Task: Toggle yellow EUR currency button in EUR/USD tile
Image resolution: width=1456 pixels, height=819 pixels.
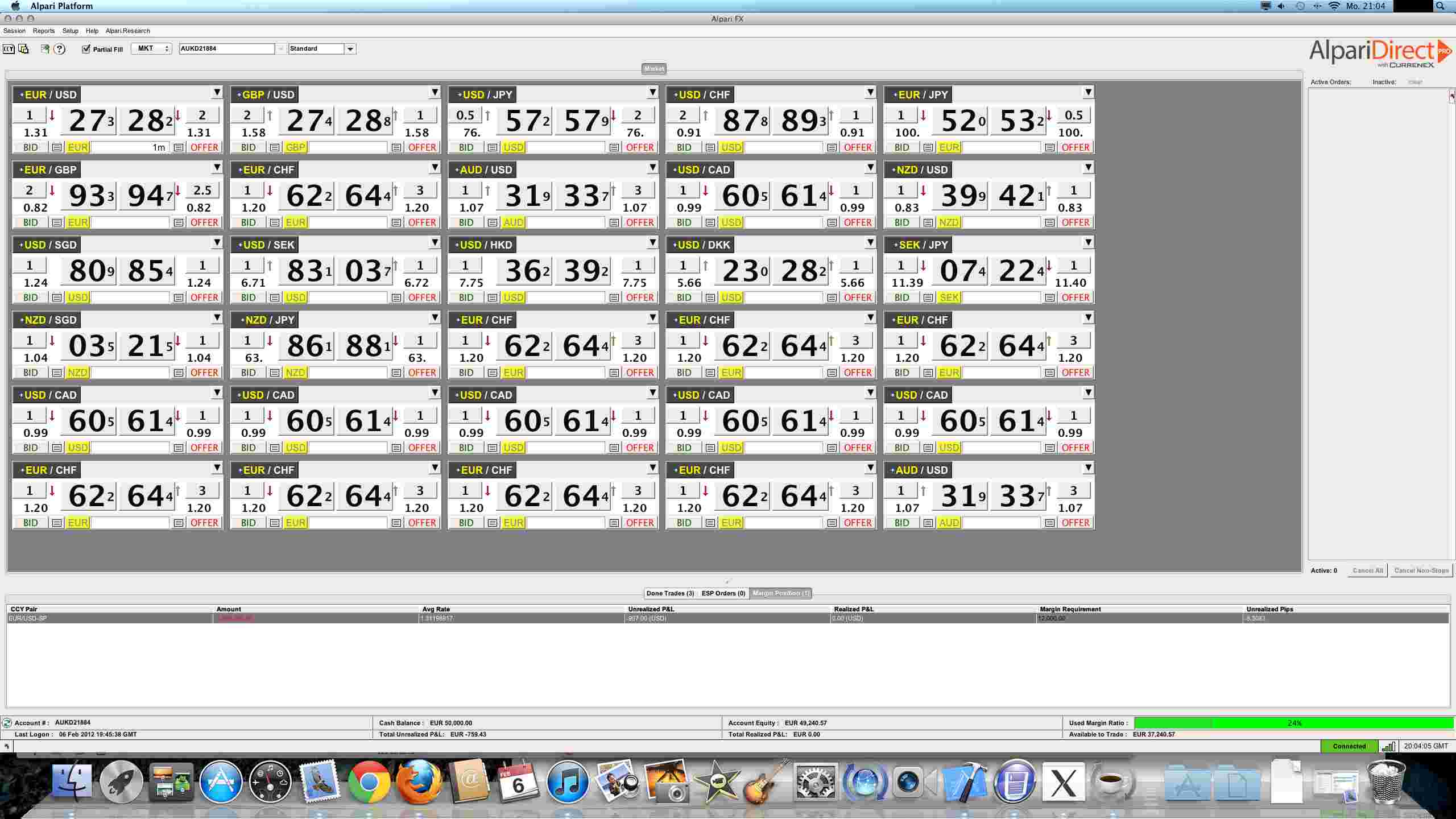Action: point(77,147)
